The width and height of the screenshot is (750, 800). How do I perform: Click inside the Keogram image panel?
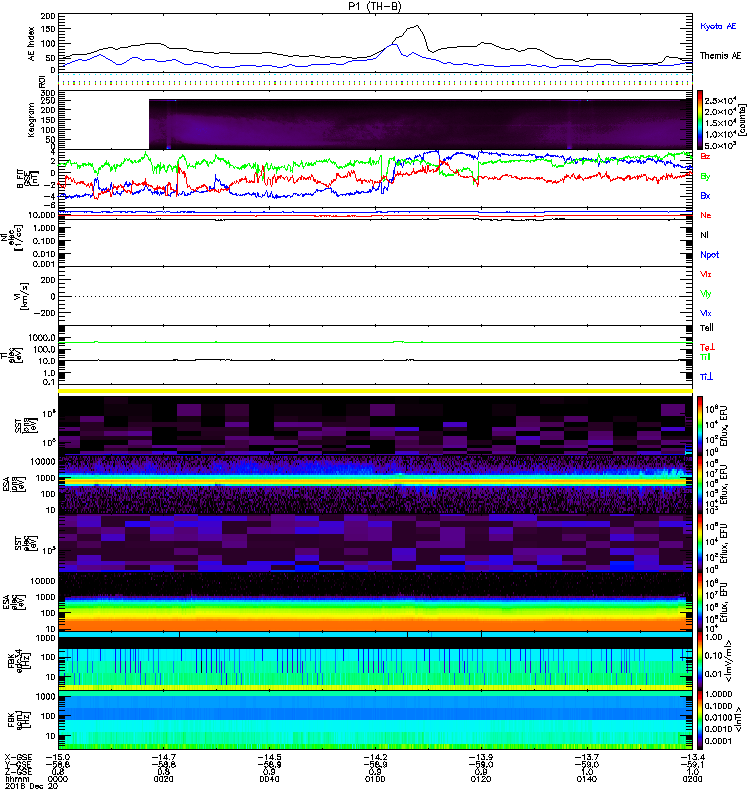coord(420,124)
